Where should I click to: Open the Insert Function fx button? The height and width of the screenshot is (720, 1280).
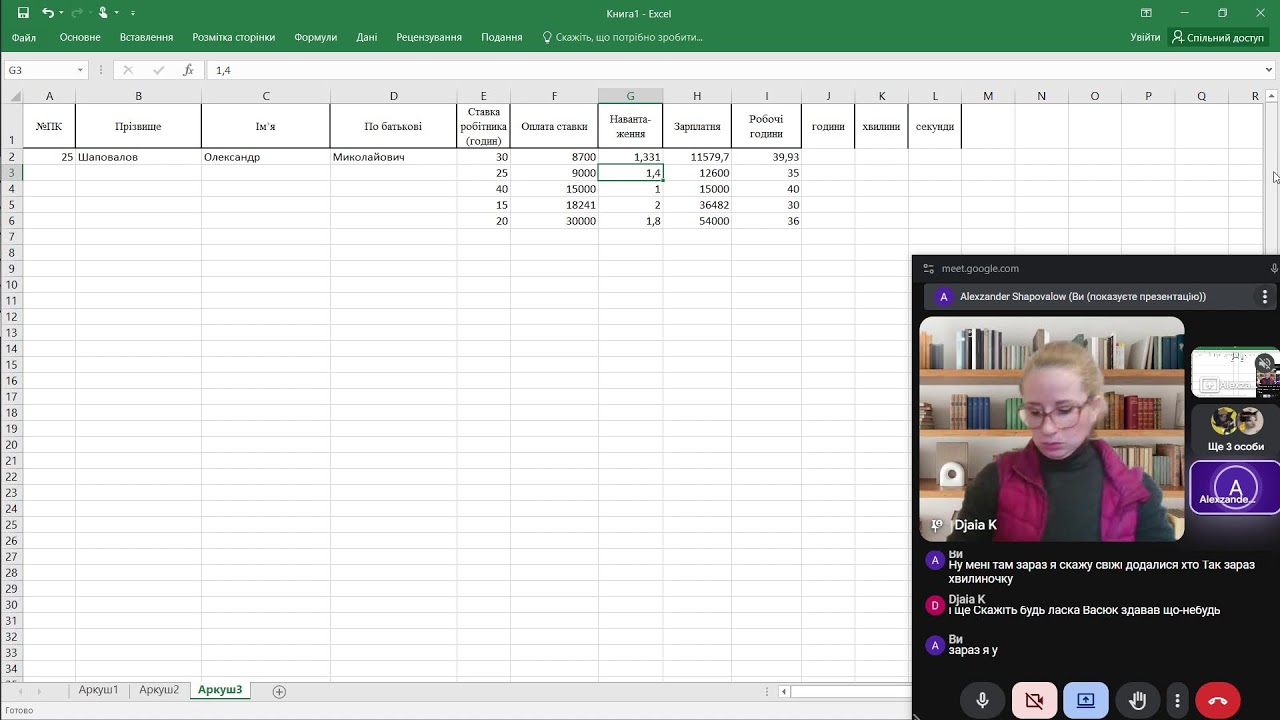[x=188, y=70]
